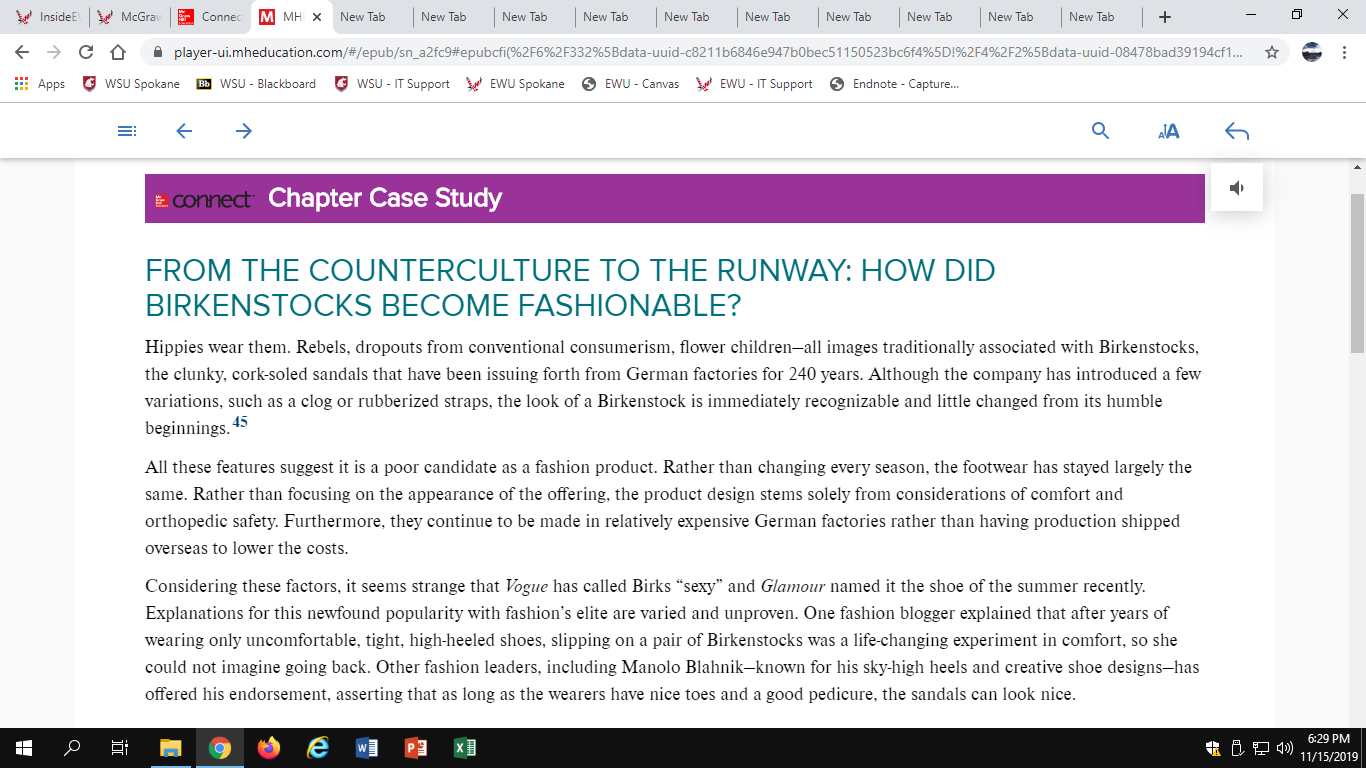This screenshot has width=1366, height=768.
Task: Reload the current page
Action: pos(86,52)
